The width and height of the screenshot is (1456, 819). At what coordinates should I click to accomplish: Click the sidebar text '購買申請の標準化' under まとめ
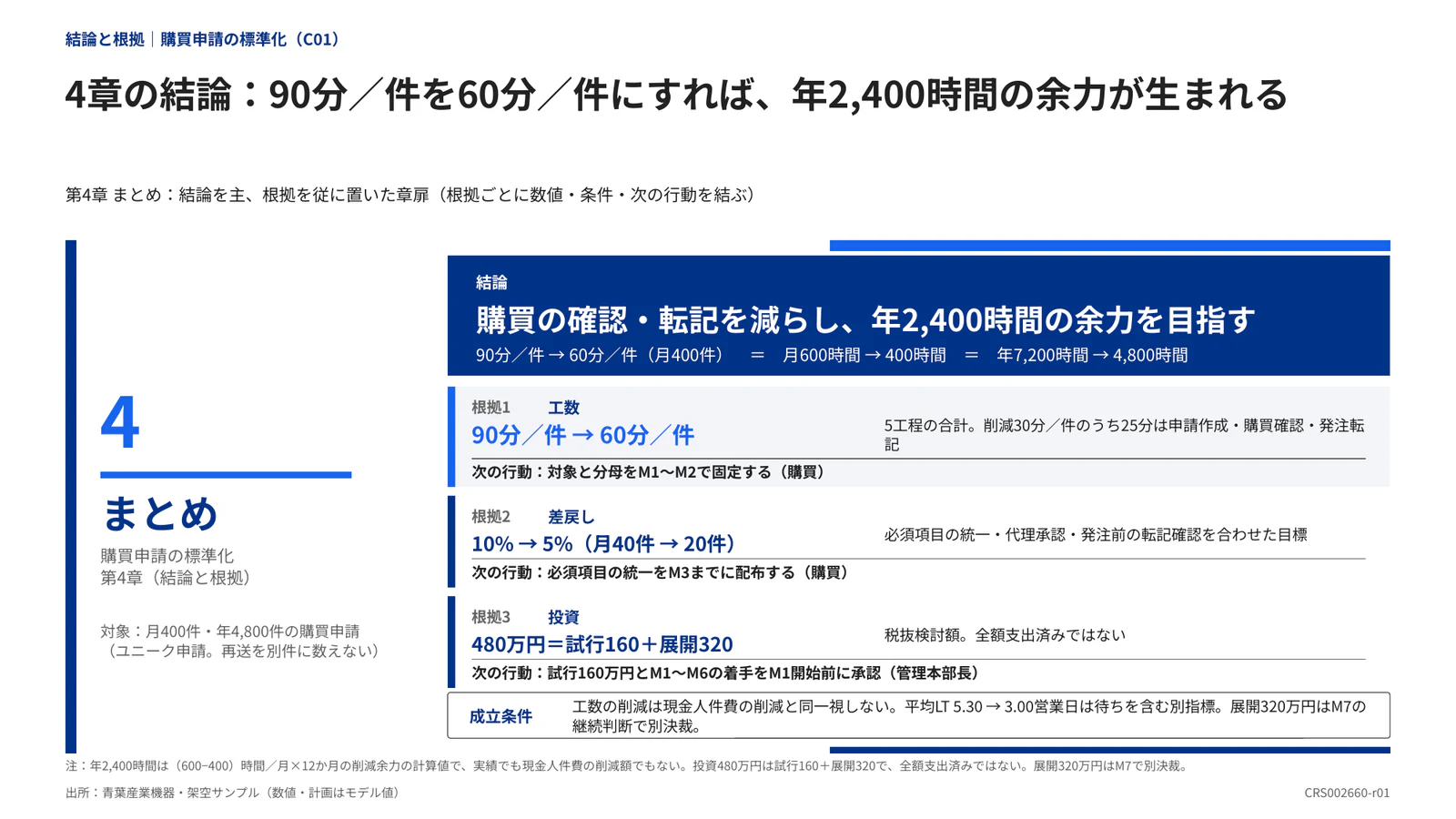pos(167,555)
